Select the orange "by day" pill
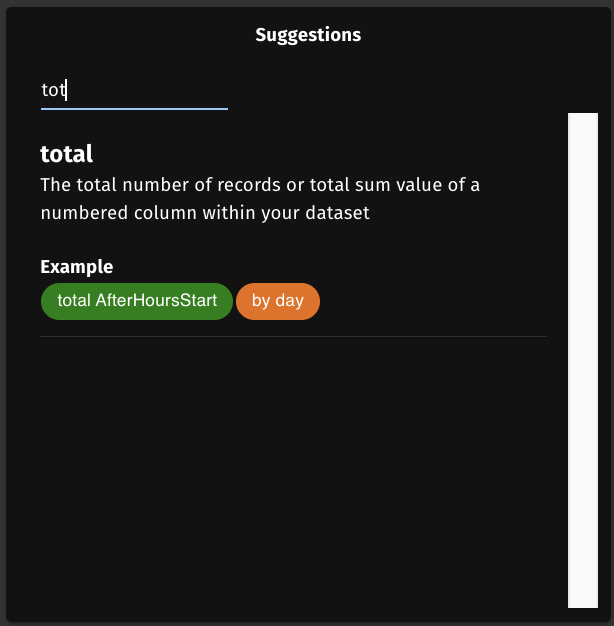The height and width of the screenshot is (626, 614). tap(277, 301)
